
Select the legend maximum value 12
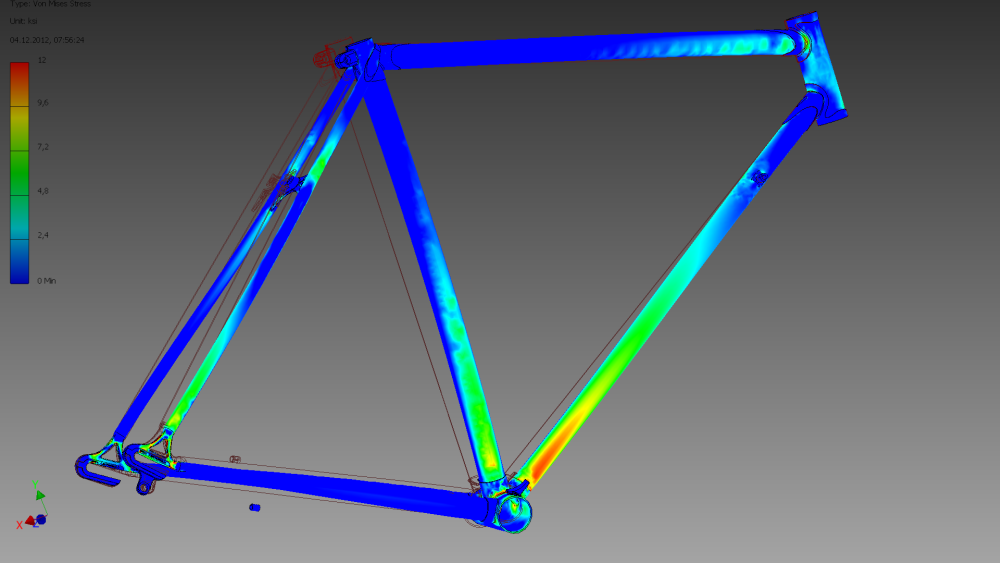pyautogui.click(x=42, y=60)
